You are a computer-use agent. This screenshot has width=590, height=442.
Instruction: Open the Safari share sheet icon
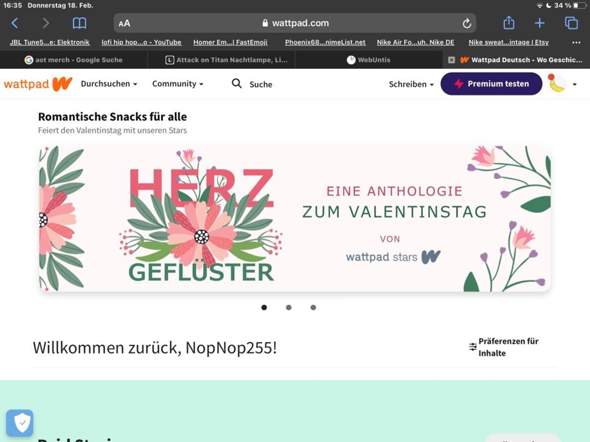pos(509,23)
